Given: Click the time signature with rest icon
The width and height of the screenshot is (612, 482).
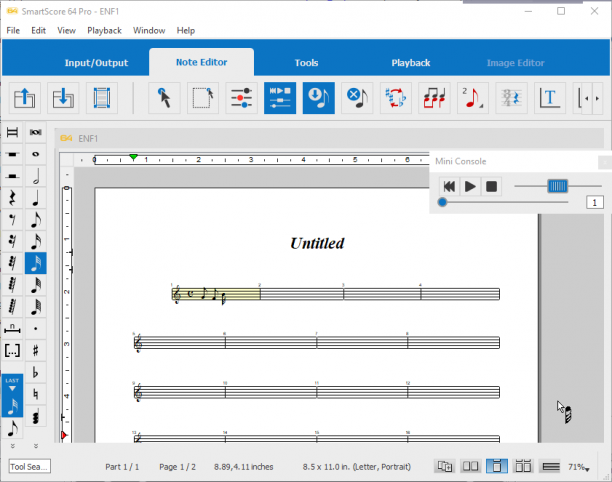Looking at the screenshot, I should (x=511, y=98).
